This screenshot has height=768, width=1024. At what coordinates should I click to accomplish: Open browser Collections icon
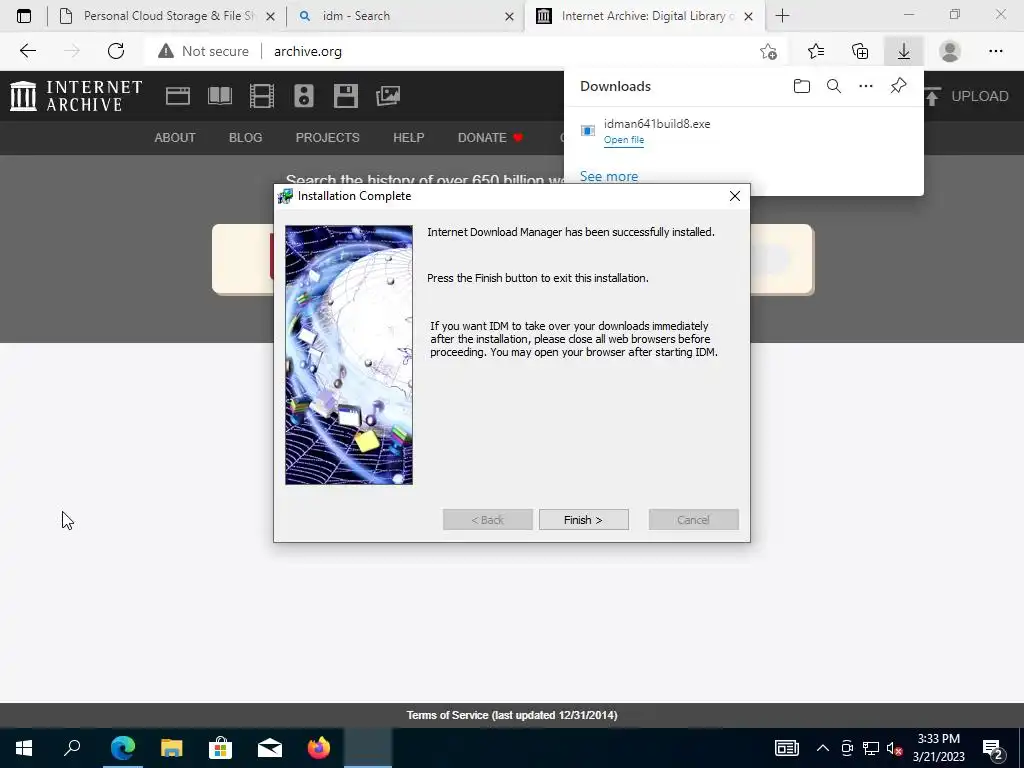[x=860, y=51]
